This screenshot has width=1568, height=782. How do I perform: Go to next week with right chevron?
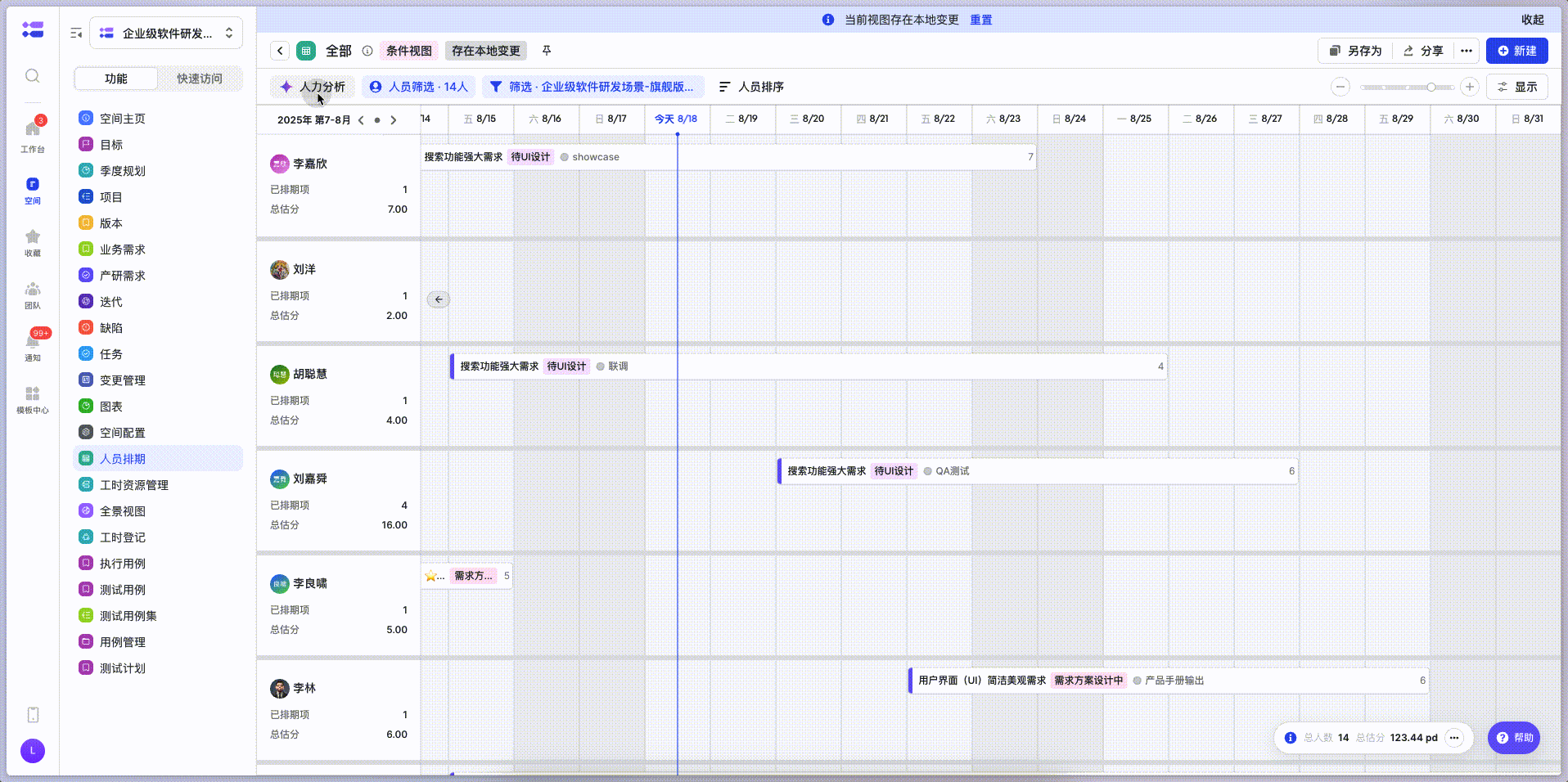click(x=394, y=120)
